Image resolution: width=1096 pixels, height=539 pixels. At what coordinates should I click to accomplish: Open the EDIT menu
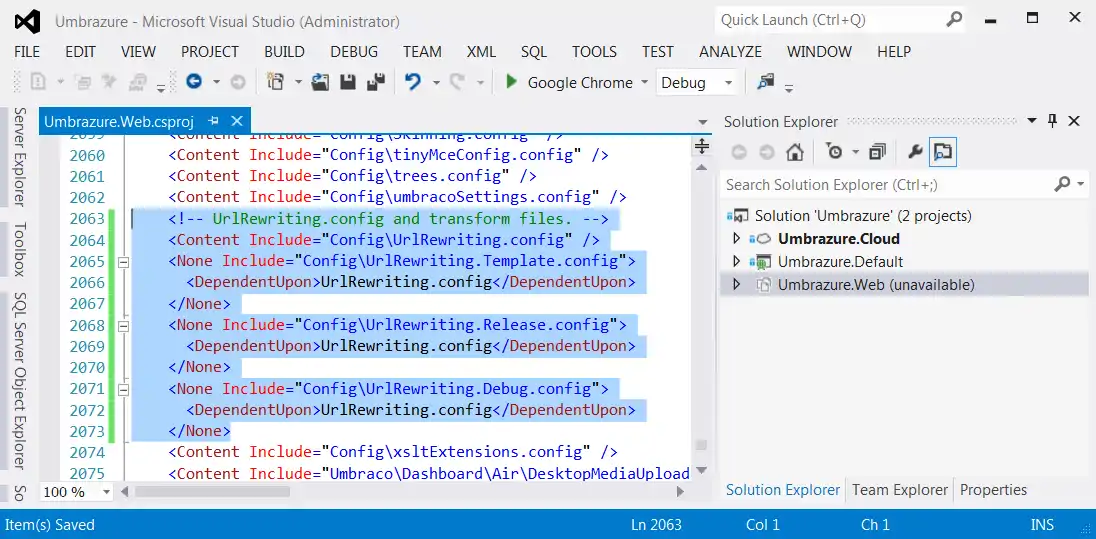pos(80,52)
